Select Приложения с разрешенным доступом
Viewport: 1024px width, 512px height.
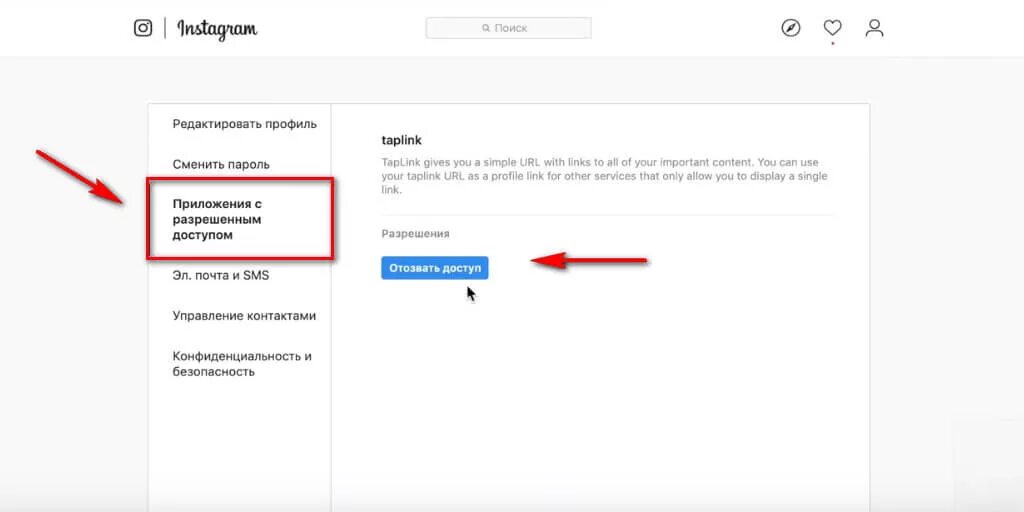point(217,219)
